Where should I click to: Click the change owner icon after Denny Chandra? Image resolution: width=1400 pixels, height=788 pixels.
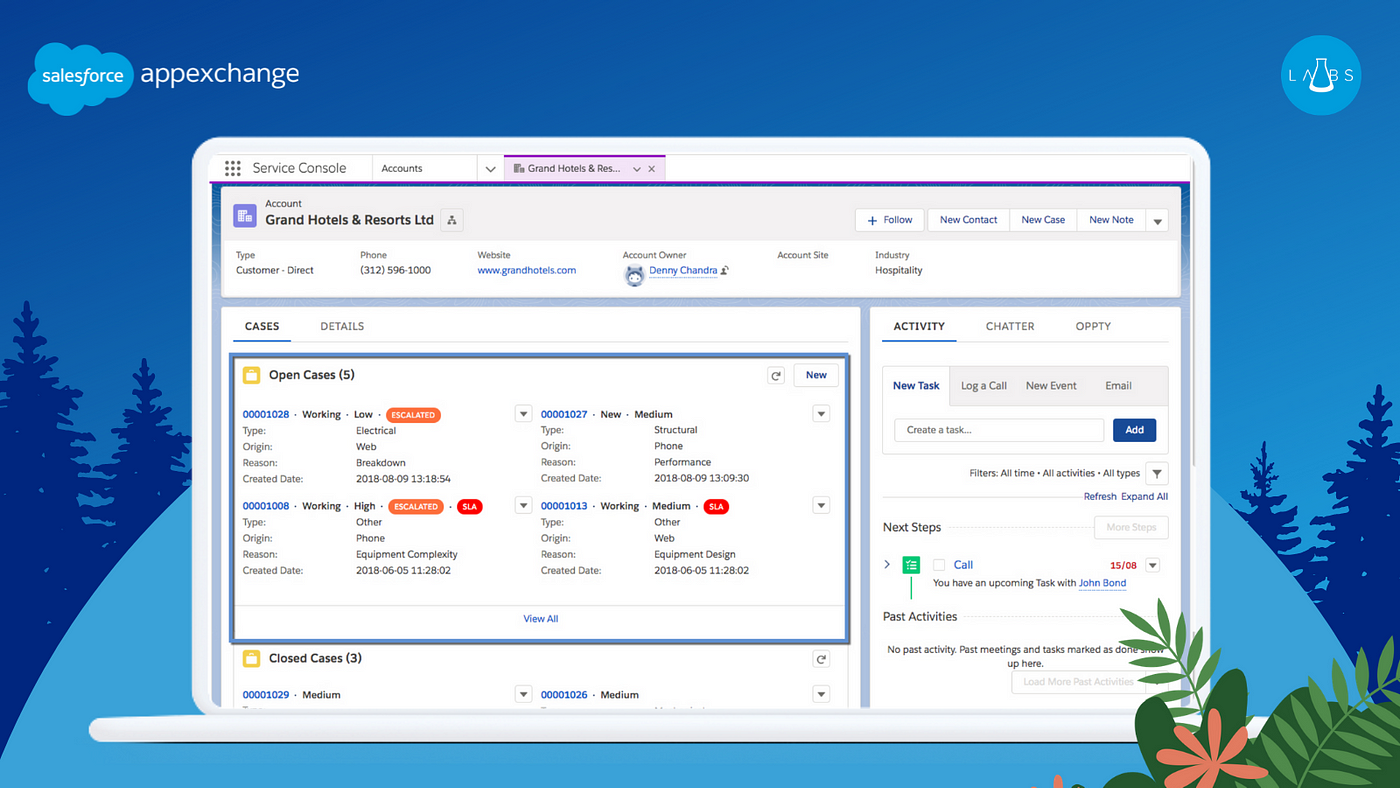coord(724,271)
